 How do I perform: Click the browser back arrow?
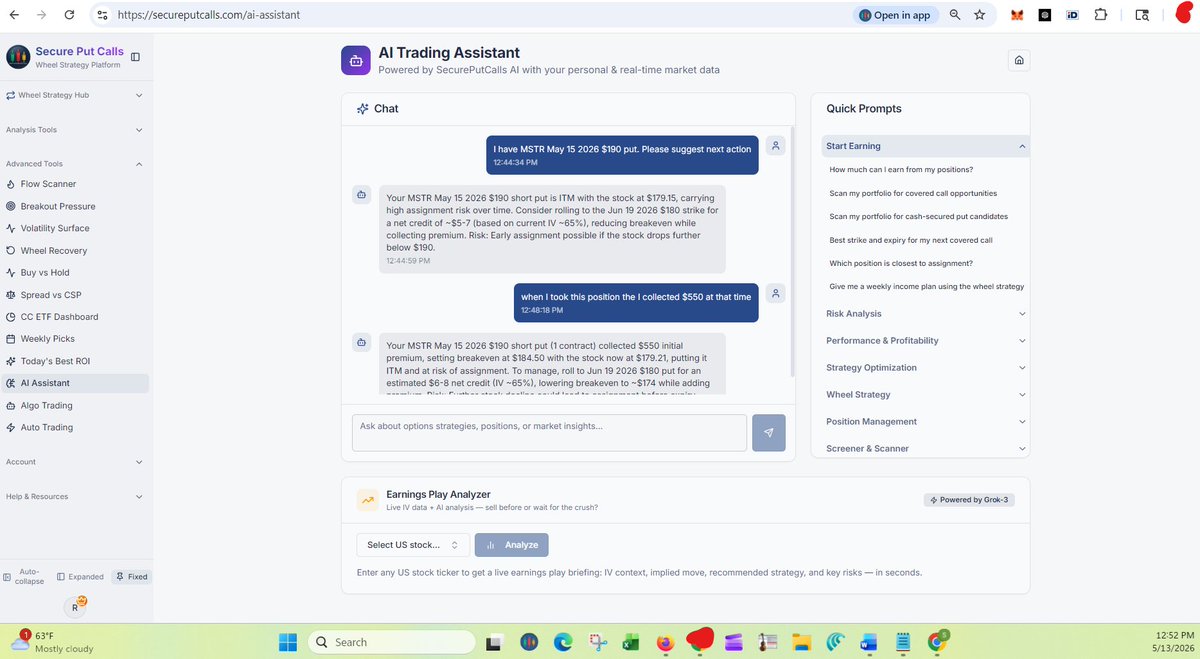(14, 15)
